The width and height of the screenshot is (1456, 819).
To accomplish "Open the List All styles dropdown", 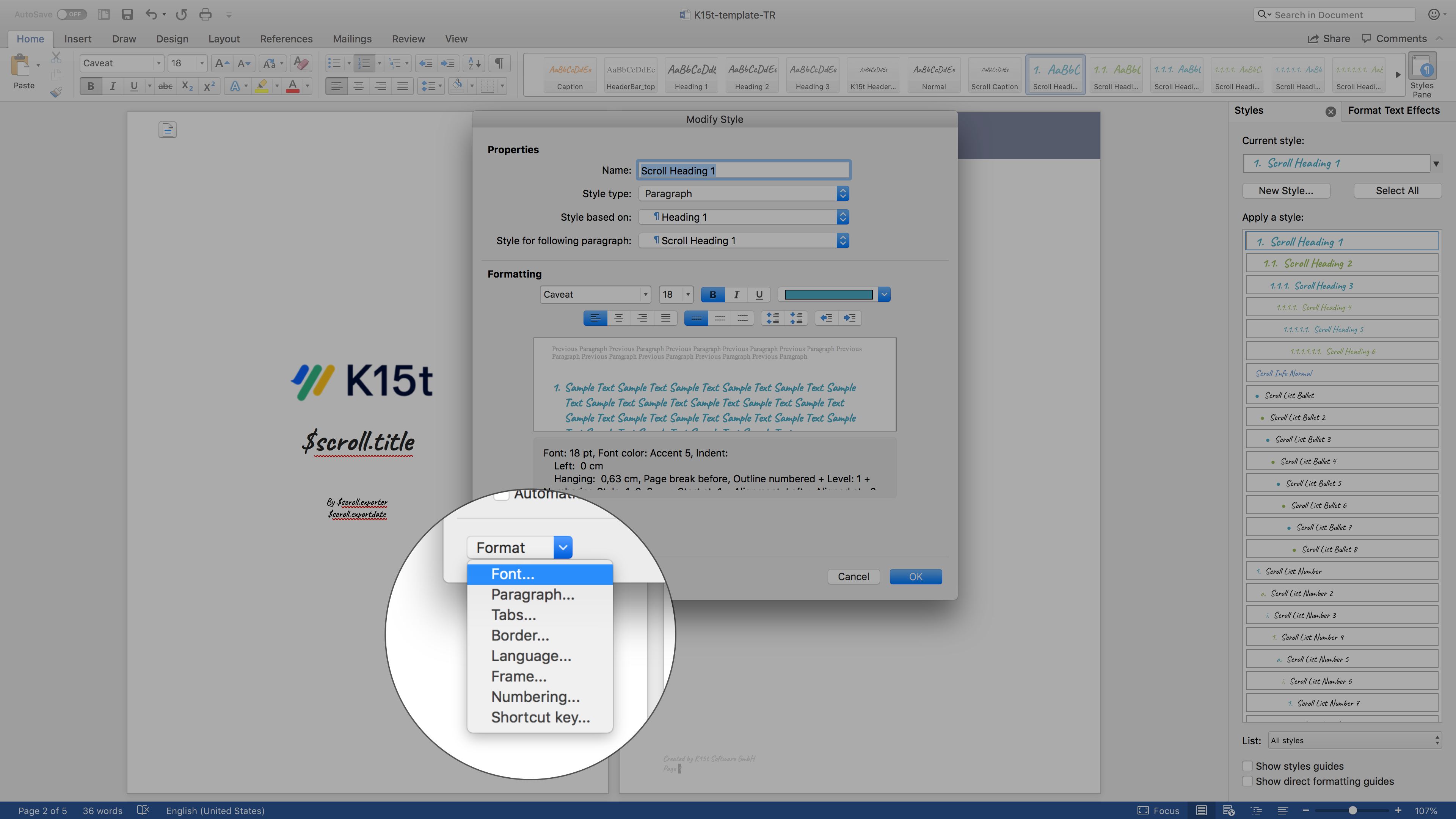I will (1354, 741).
